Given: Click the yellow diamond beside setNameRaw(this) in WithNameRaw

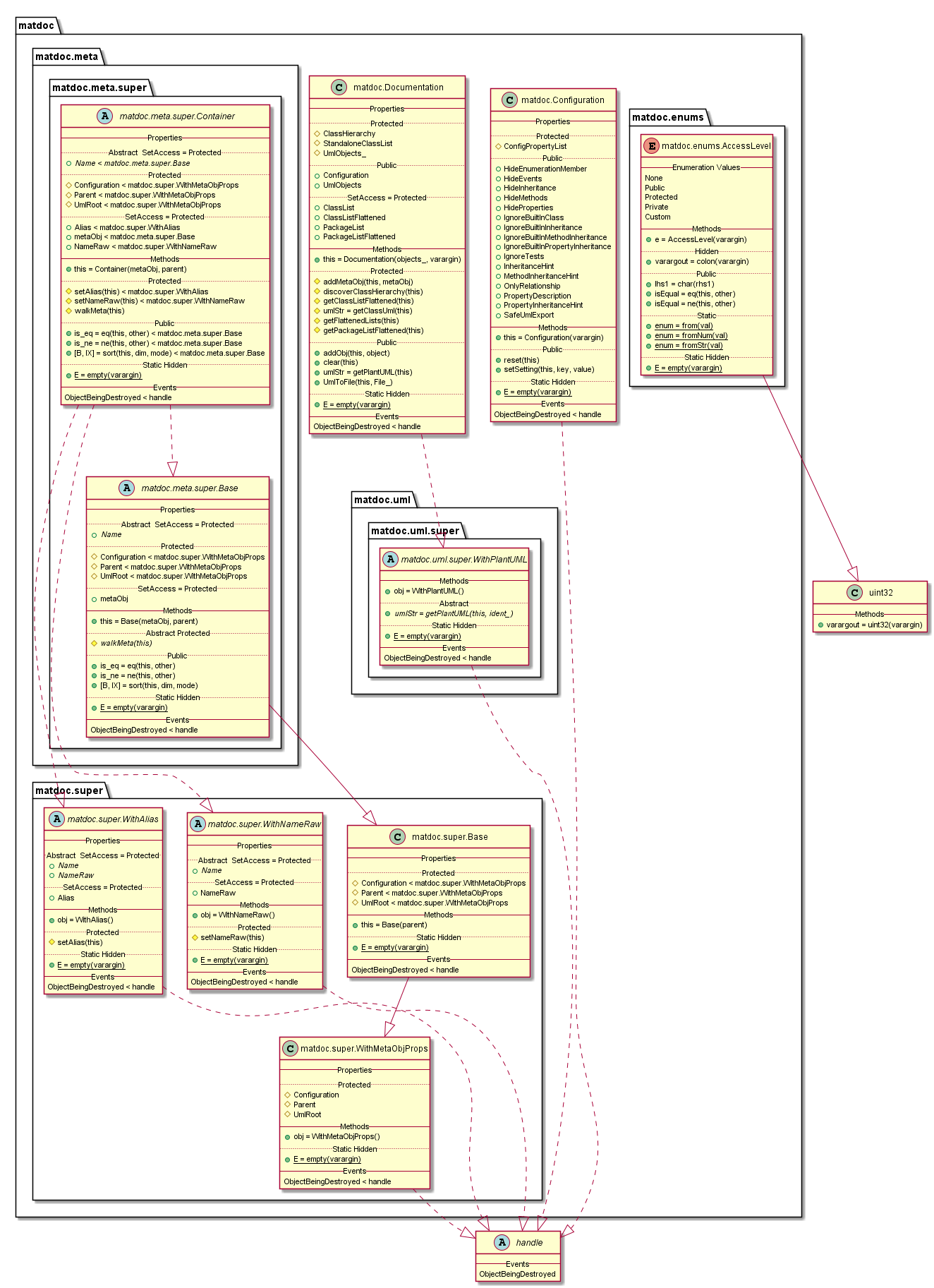Looking at the screenshot, I should pos(195,938).
